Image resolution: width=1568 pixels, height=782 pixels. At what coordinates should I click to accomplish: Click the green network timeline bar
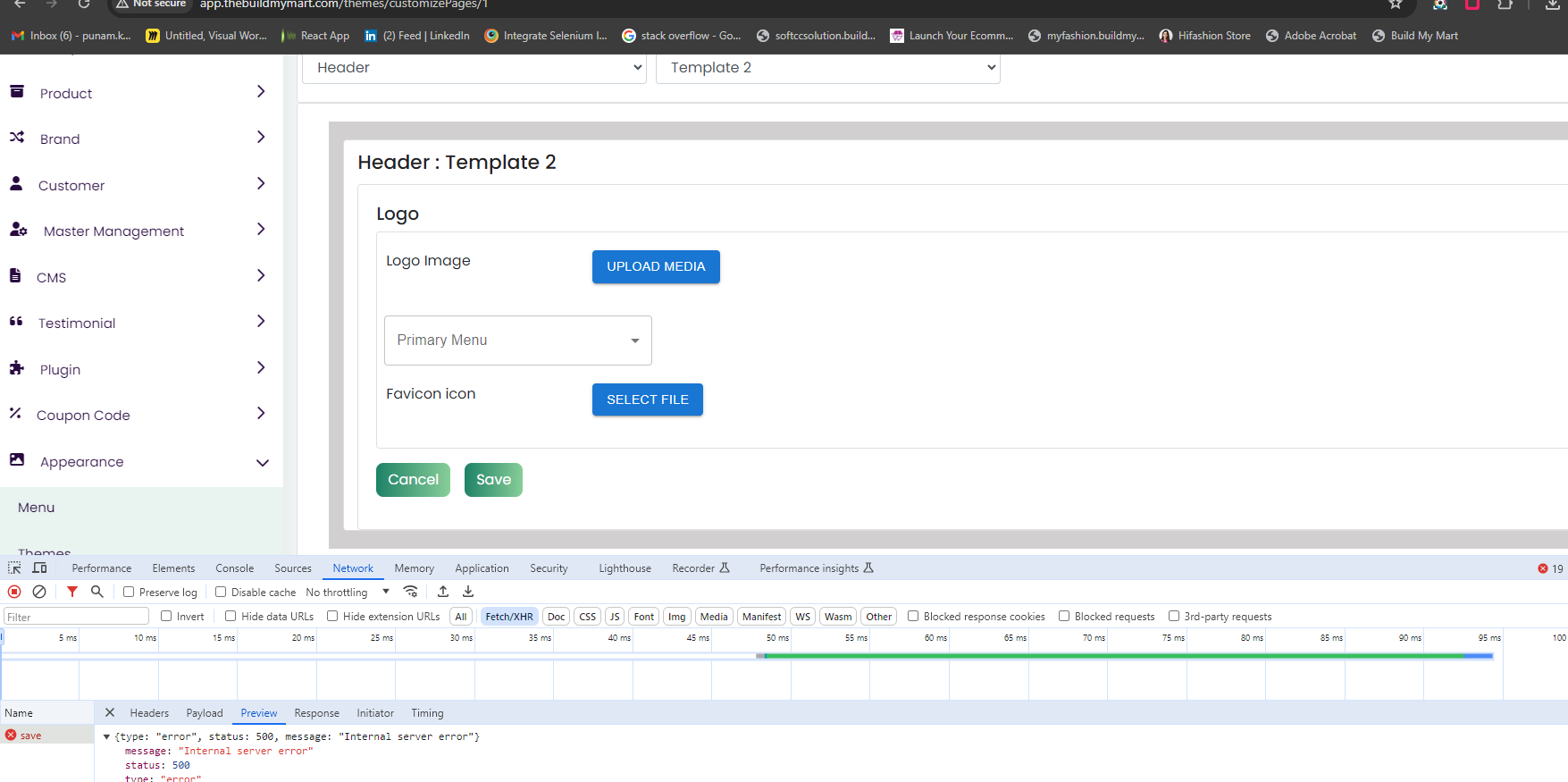click(x=1114, y=656)
